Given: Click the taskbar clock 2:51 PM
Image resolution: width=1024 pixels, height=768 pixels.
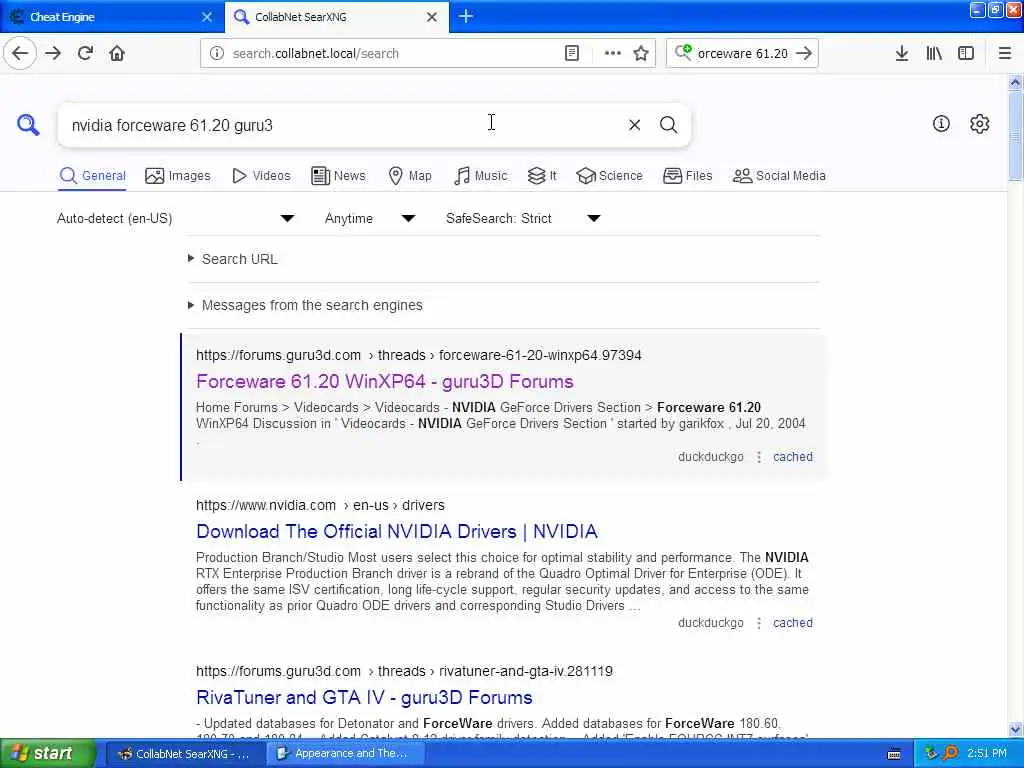Looking at the screenshot, I should pyautogui.click(x=987, y=753).
